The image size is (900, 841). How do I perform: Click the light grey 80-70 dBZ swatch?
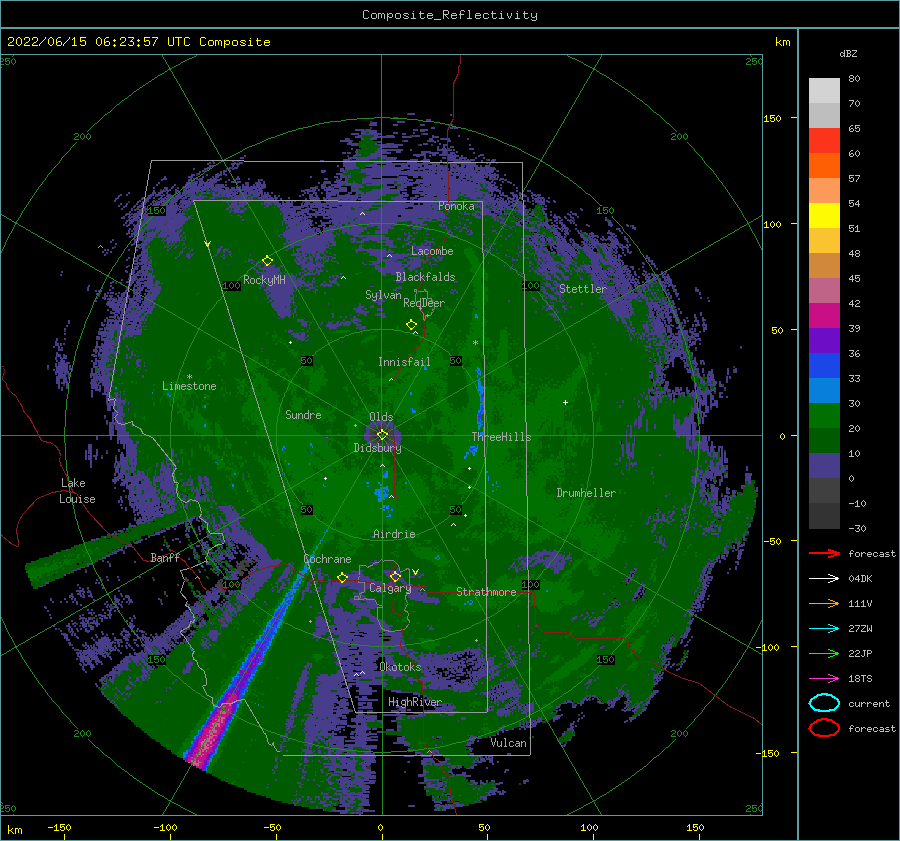pos(824,91)
